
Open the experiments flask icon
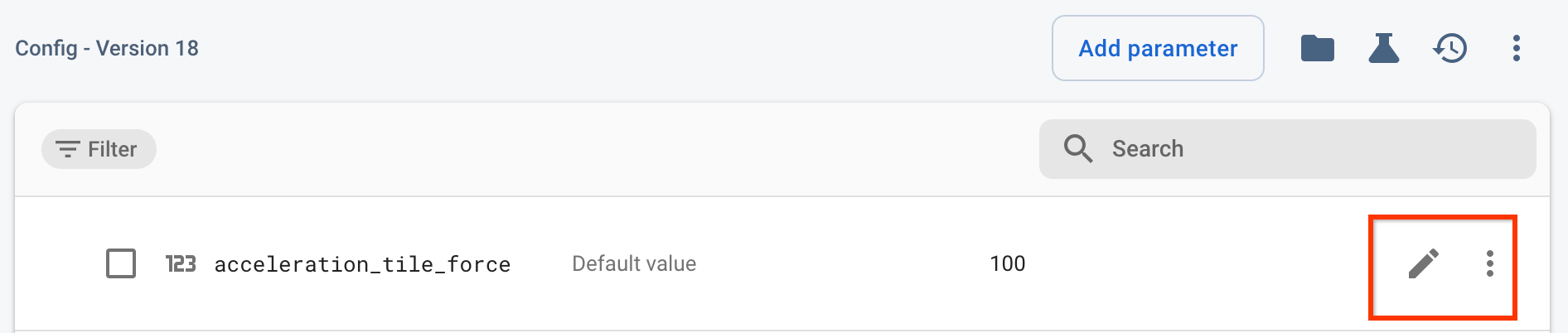[x=1383, y=48]
